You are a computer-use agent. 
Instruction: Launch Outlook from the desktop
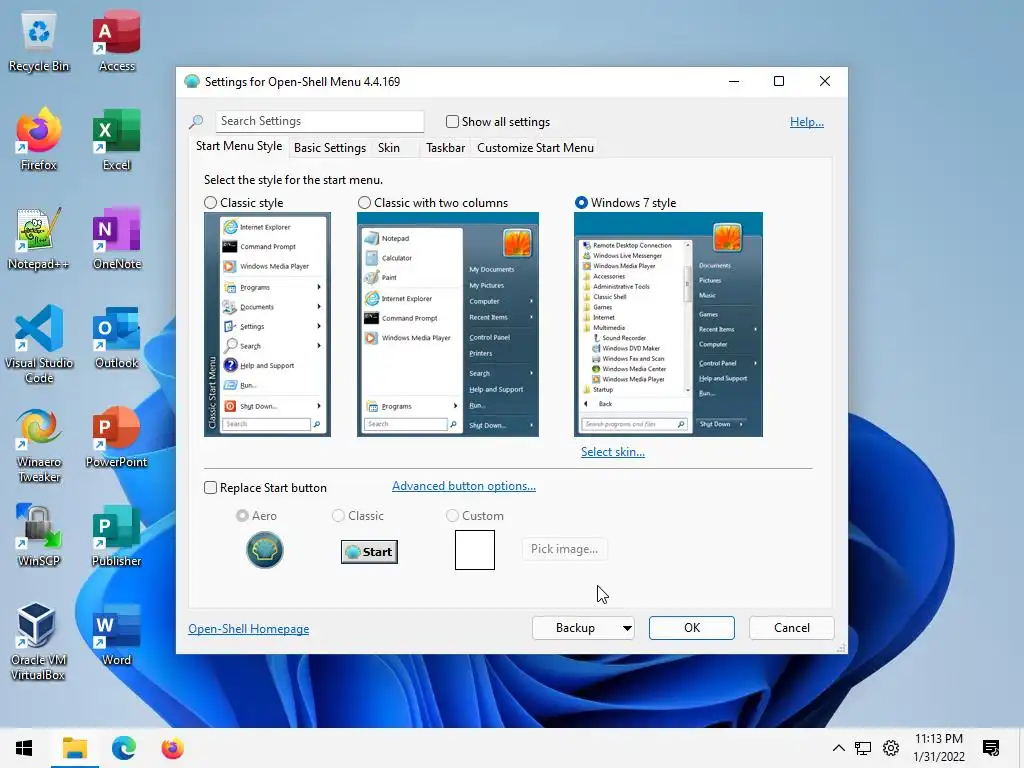tap(117, 338)
